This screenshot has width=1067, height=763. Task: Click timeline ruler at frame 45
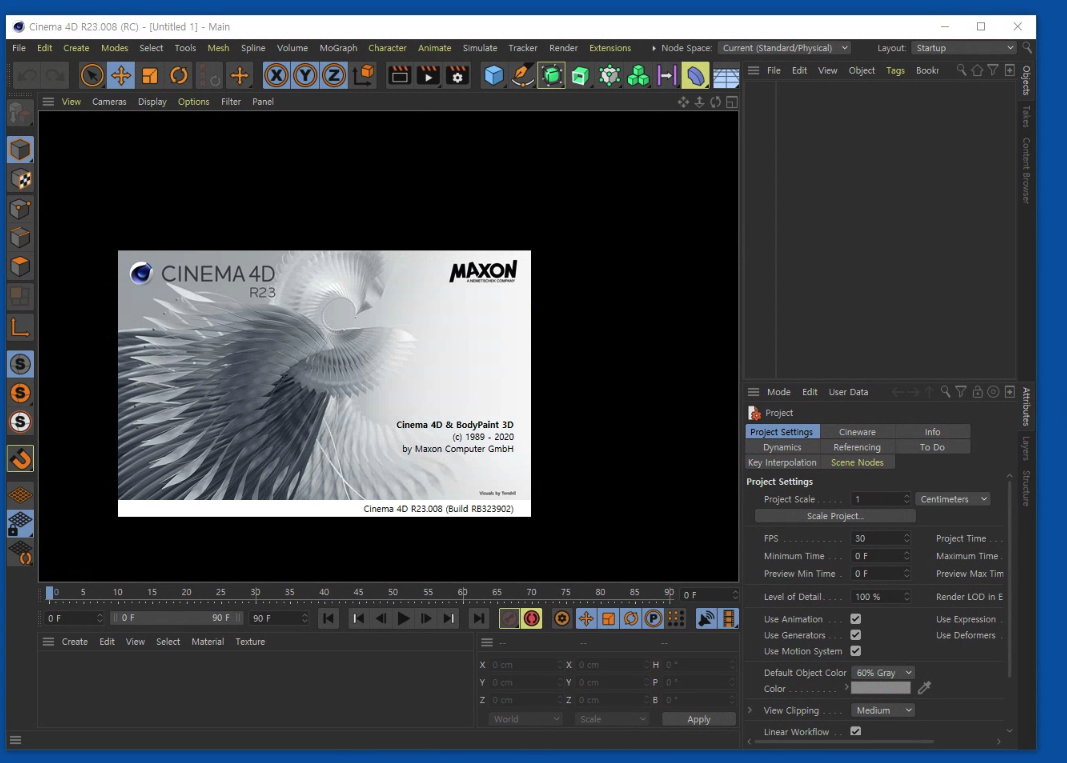coord(359,592)
